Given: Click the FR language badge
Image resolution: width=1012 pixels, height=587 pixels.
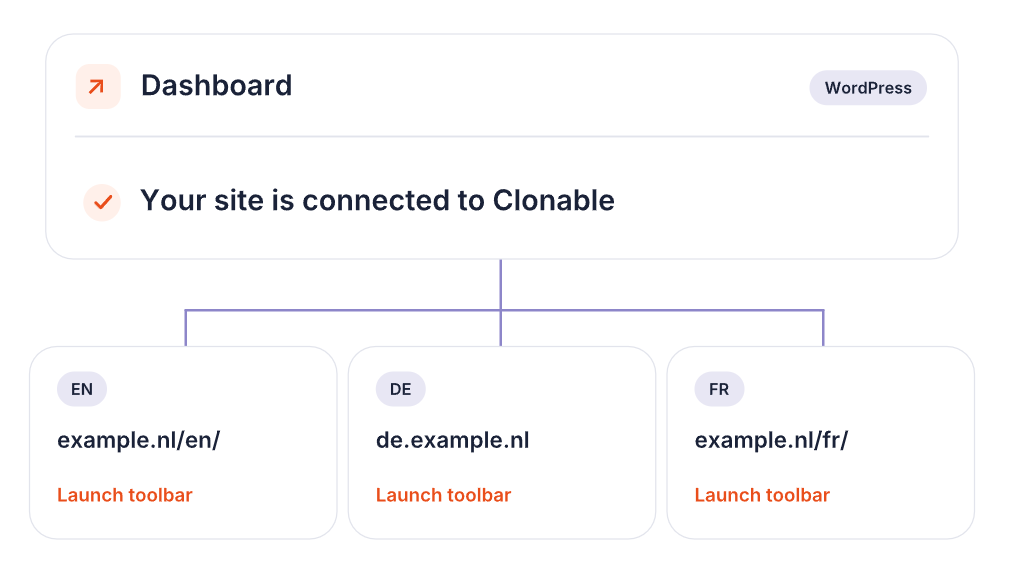Looking at the screenshot, I should click(x=720, y=389).
